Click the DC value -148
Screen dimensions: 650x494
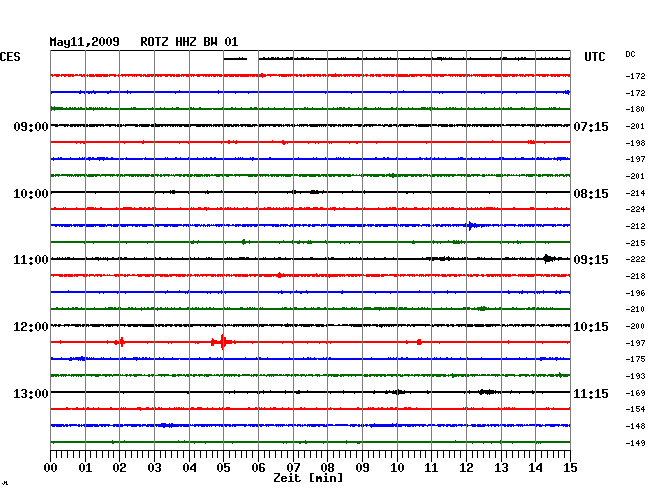pos(635,426)
